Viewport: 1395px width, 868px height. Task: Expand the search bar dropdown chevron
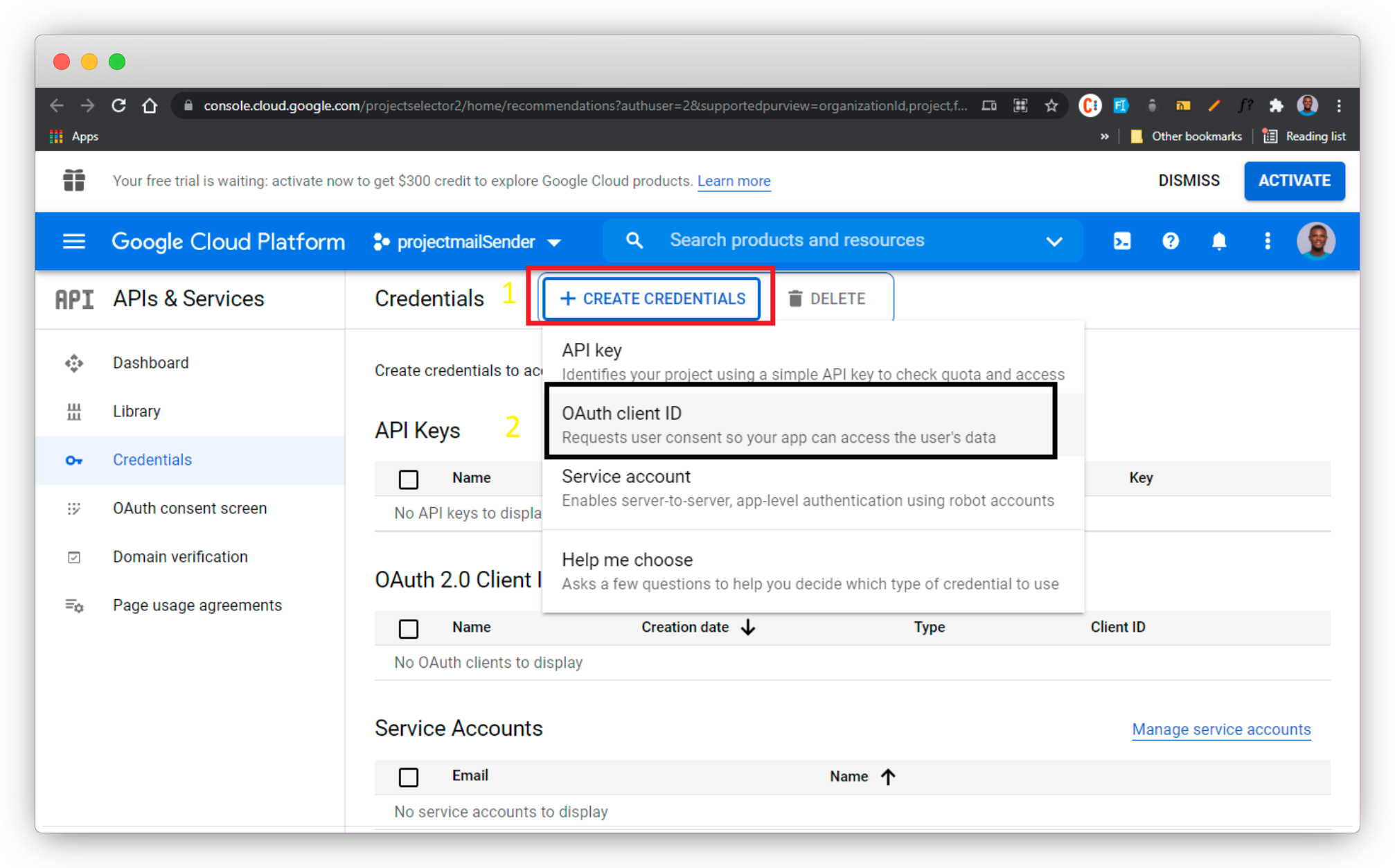[x=1054, y=241]
